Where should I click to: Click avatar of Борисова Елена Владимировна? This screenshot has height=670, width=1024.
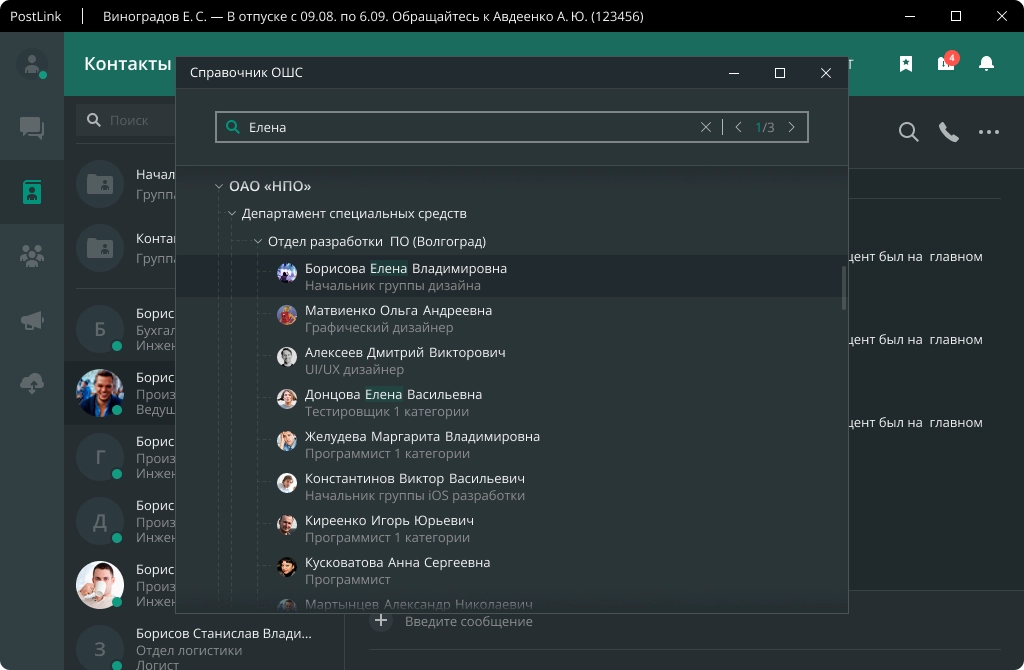(x=287, y=273)
